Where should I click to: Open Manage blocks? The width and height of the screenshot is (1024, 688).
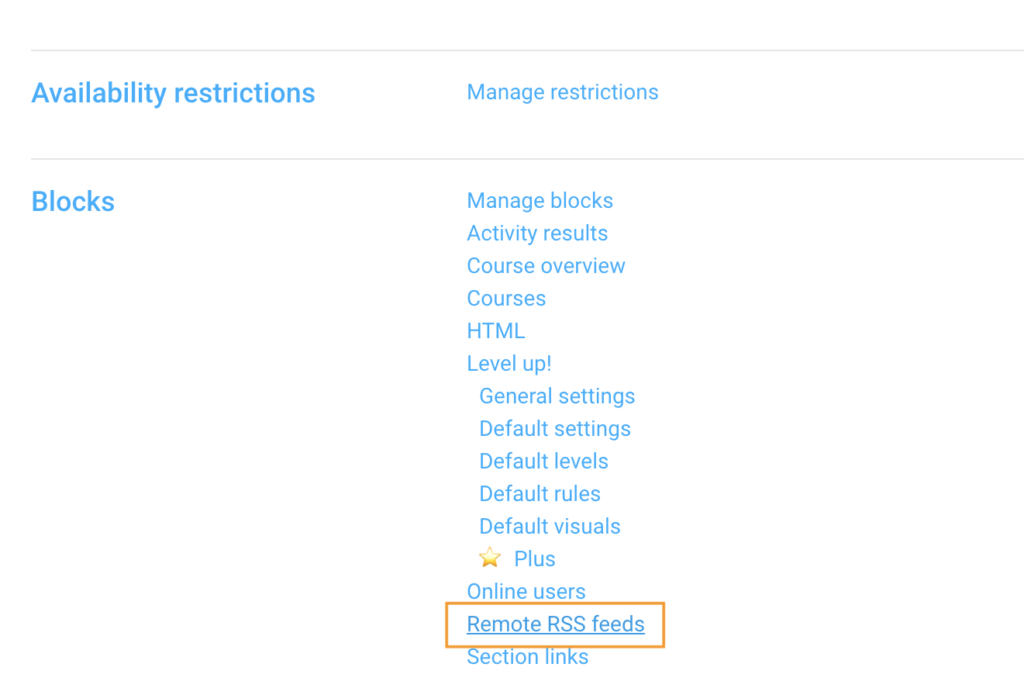[540, 200]
